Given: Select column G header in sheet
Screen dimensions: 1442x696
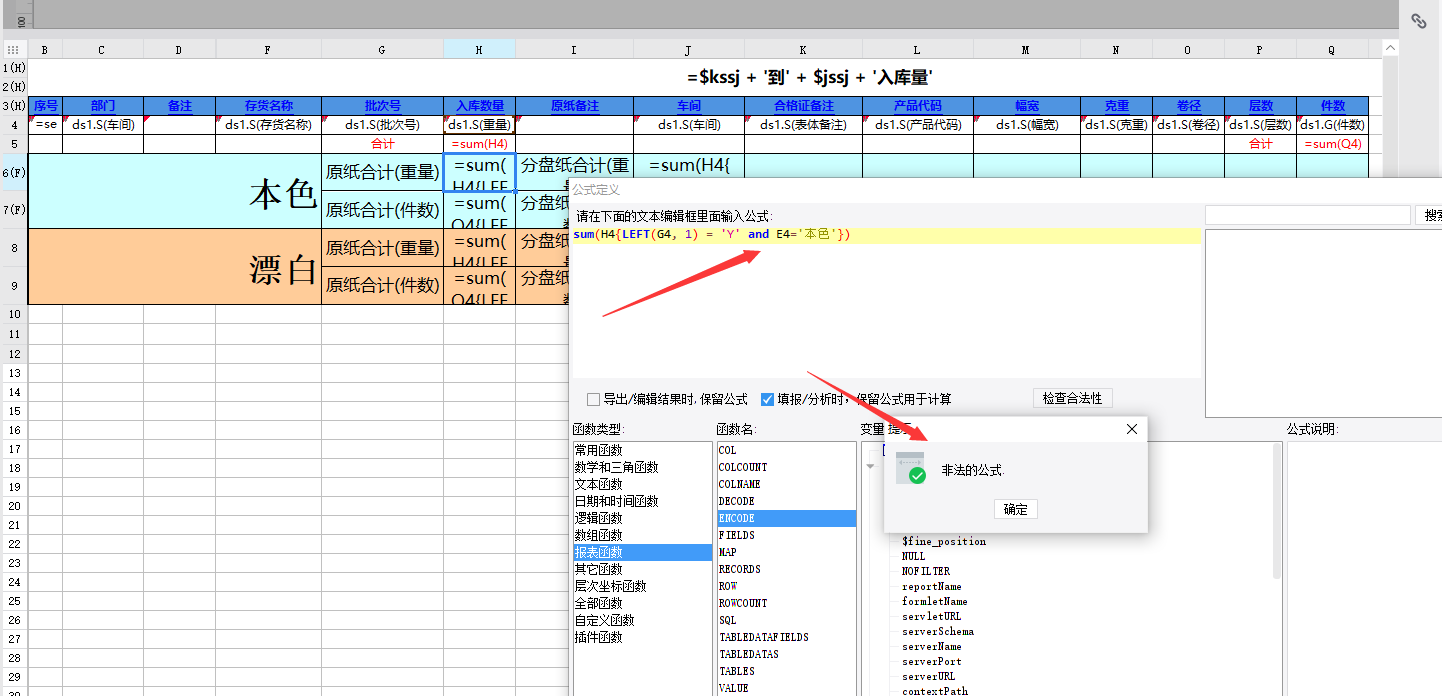Looking at the screenshot, I should (x=382, y=49).
